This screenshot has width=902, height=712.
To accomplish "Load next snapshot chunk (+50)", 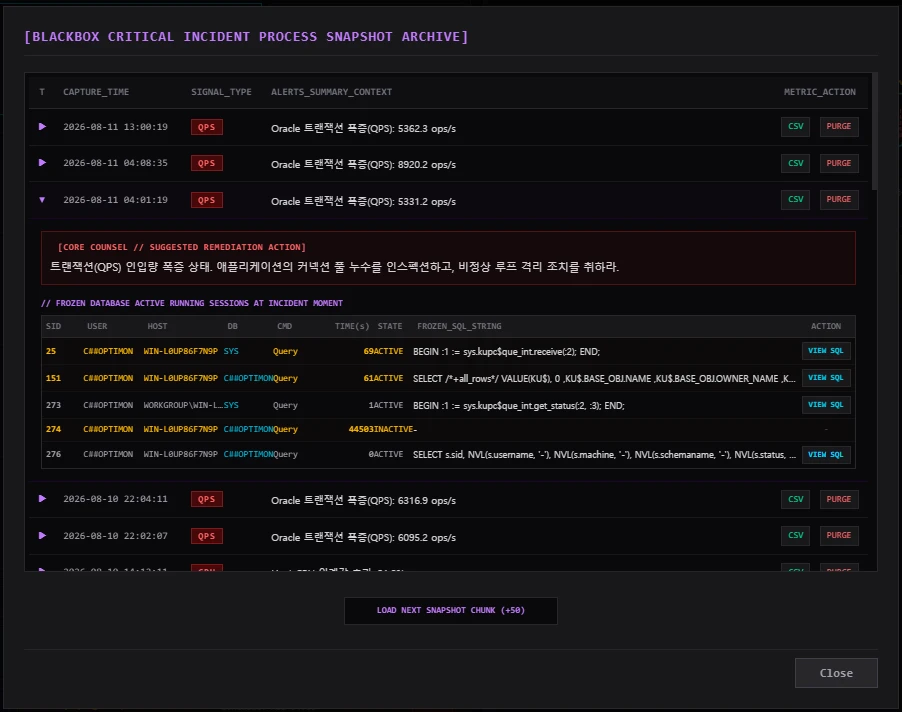I will [x=450, y=610].
